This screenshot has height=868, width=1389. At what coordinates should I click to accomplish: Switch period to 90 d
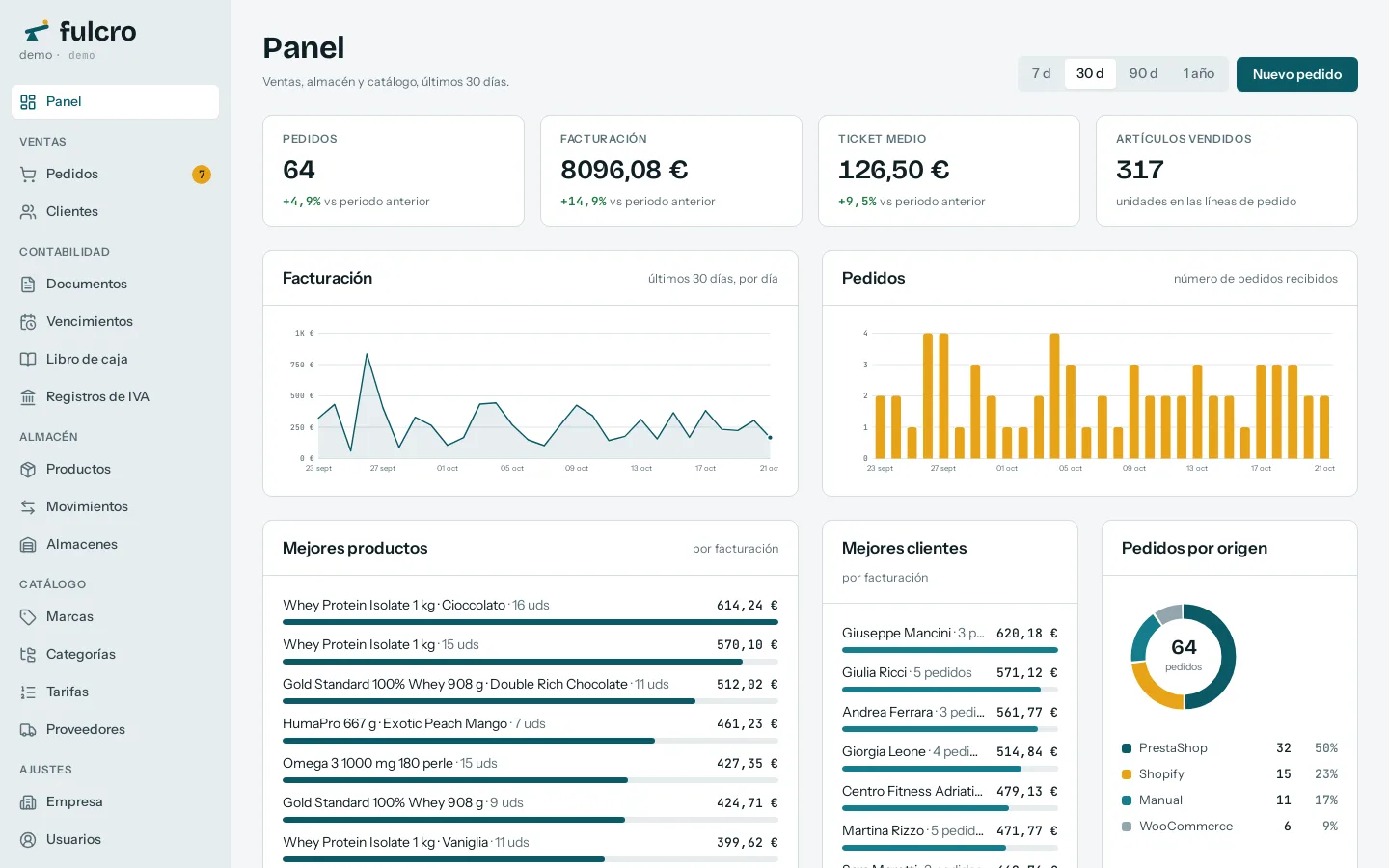(x=1143, y=74)
